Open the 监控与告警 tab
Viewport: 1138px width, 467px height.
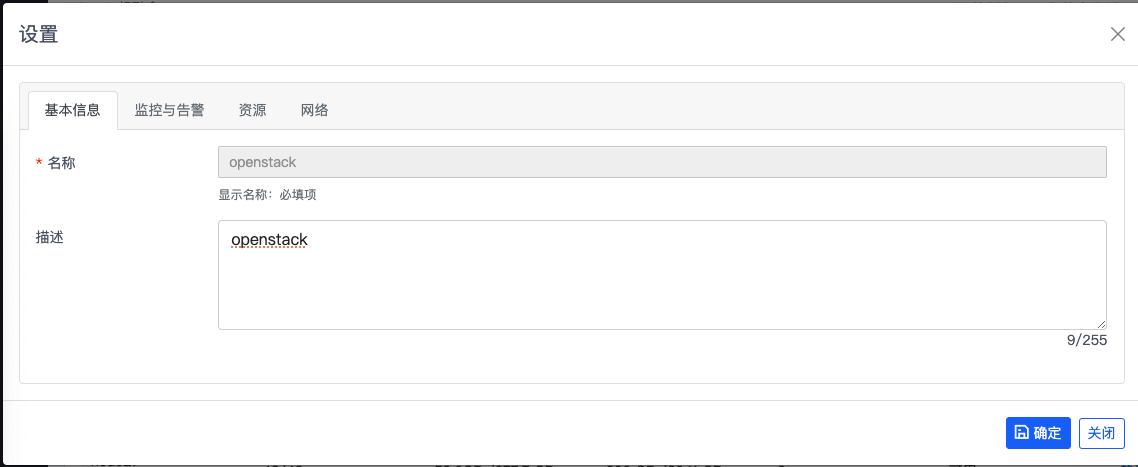click(x=169, y=110)
